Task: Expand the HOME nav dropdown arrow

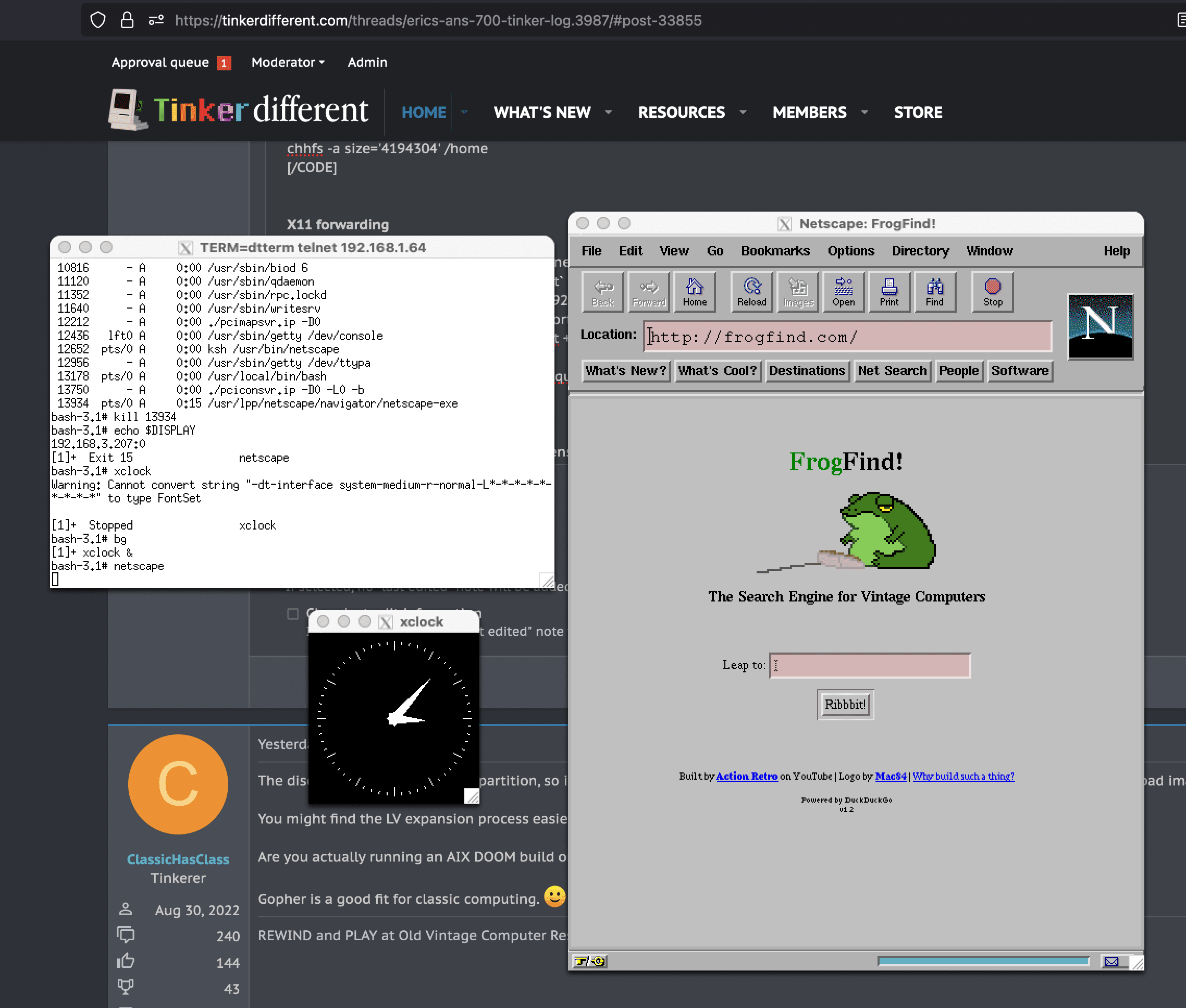Action: click(464, 113)
